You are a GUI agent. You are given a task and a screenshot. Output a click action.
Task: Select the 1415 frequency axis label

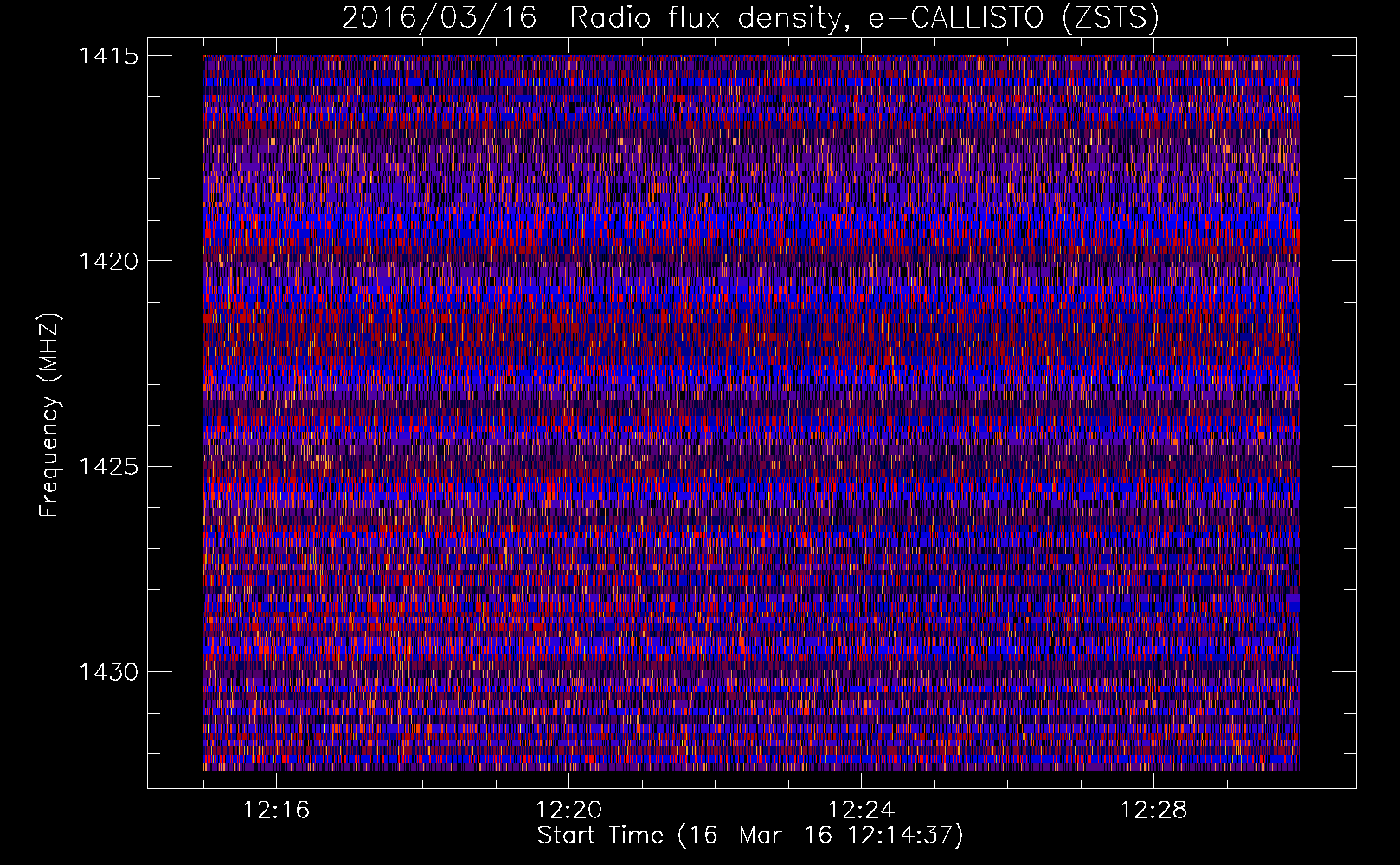108,56
